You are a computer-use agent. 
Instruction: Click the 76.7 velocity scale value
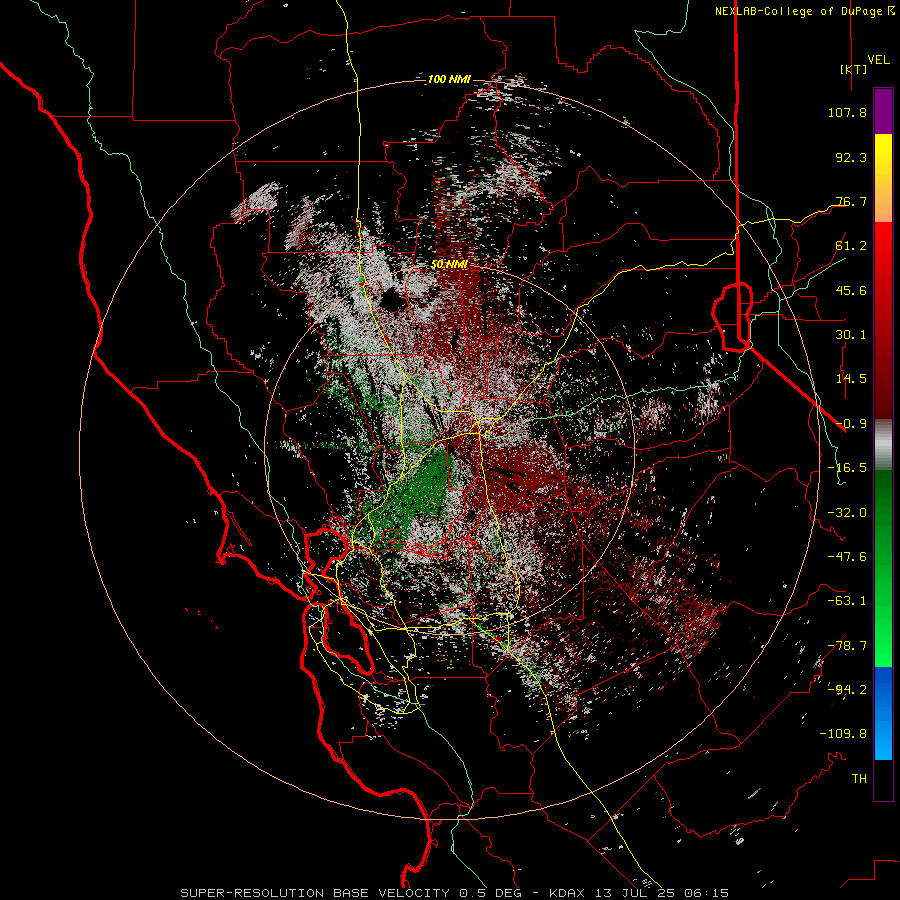point(851,201)
